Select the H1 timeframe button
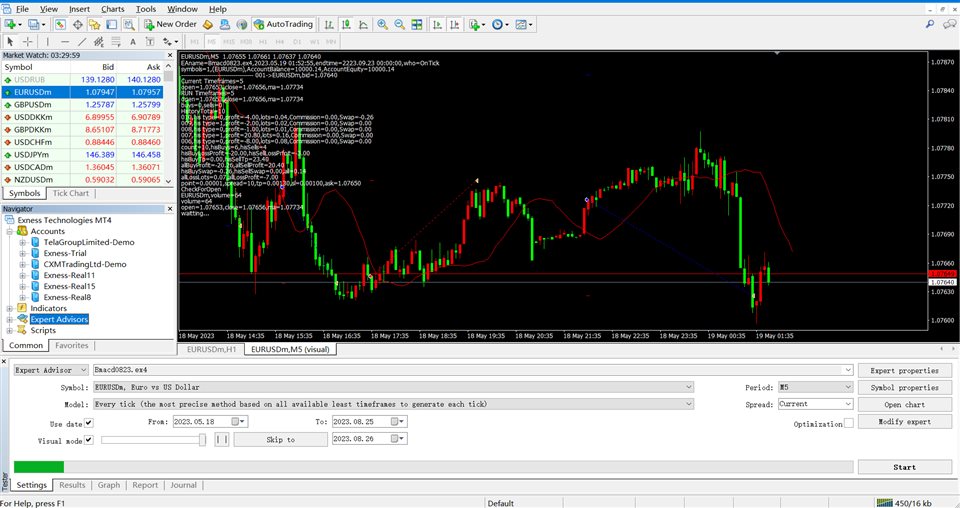 pyautogui.click(x=263, y=42)
